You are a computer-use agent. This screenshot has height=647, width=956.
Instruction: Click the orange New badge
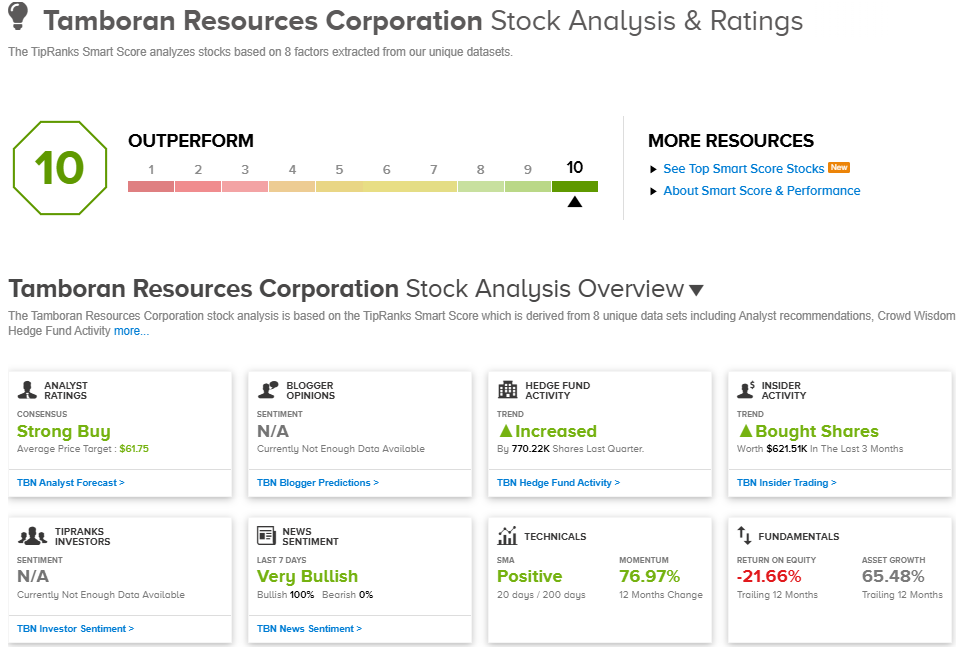[x=839, y=167]
